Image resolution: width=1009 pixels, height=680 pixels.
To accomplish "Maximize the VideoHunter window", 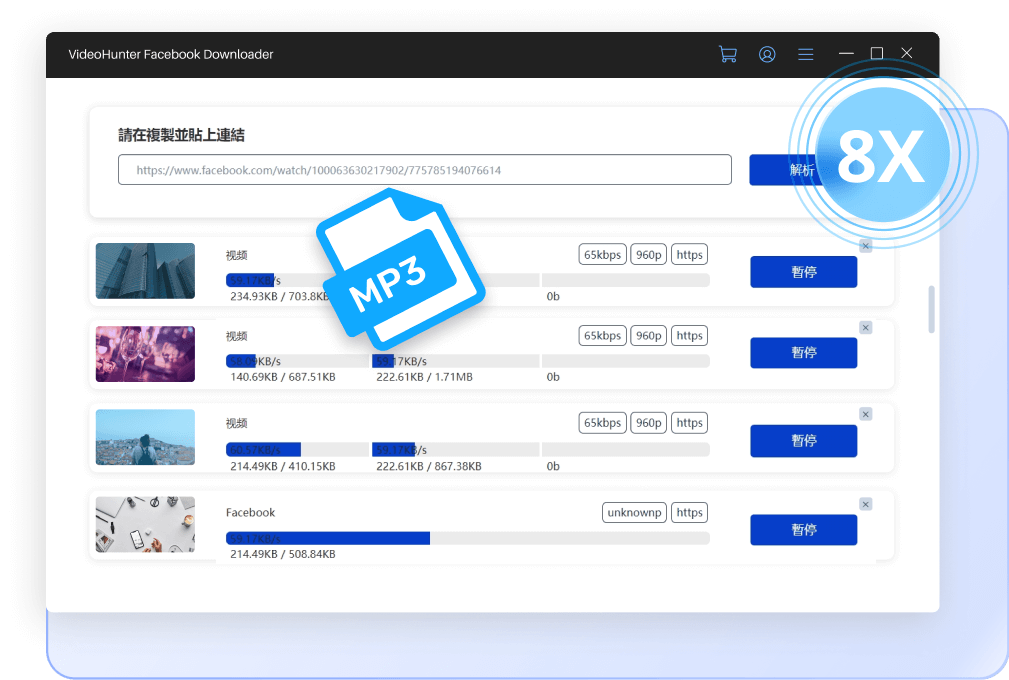I will click(x=876, y=53).
